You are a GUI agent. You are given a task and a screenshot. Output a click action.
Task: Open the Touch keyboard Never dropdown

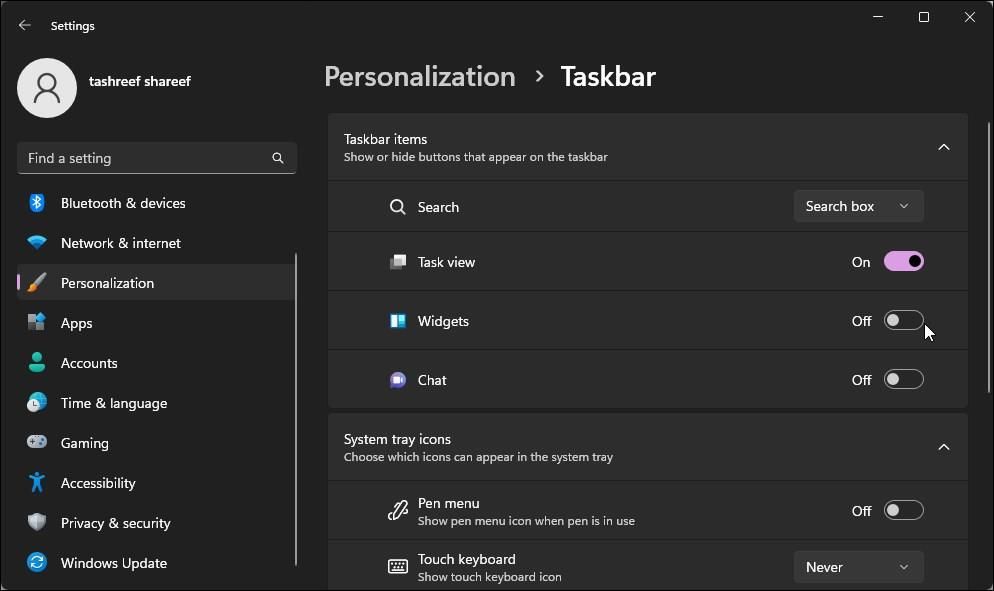click(x=858, y=567)
